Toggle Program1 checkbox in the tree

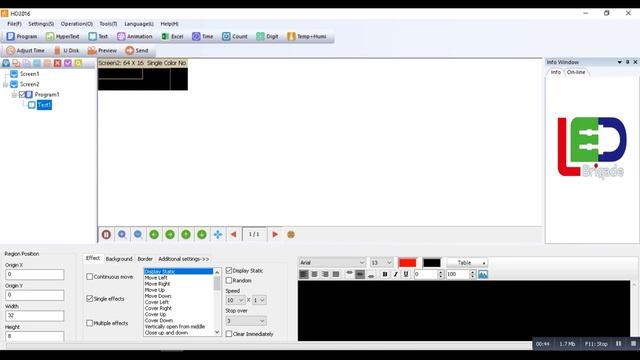(22, 94)
